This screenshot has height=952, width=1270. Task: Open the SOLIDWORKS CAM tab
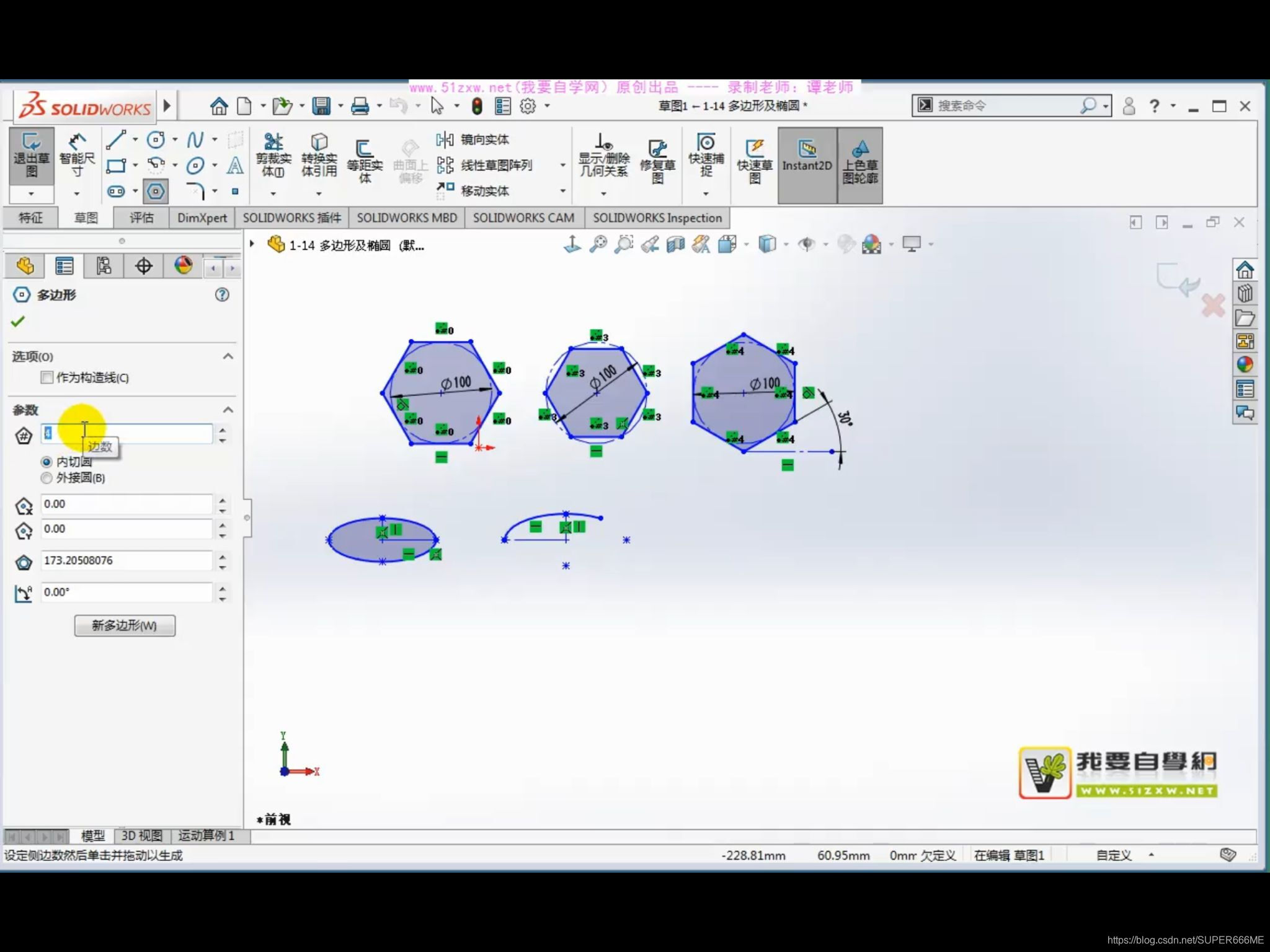[x=523, y=218]
